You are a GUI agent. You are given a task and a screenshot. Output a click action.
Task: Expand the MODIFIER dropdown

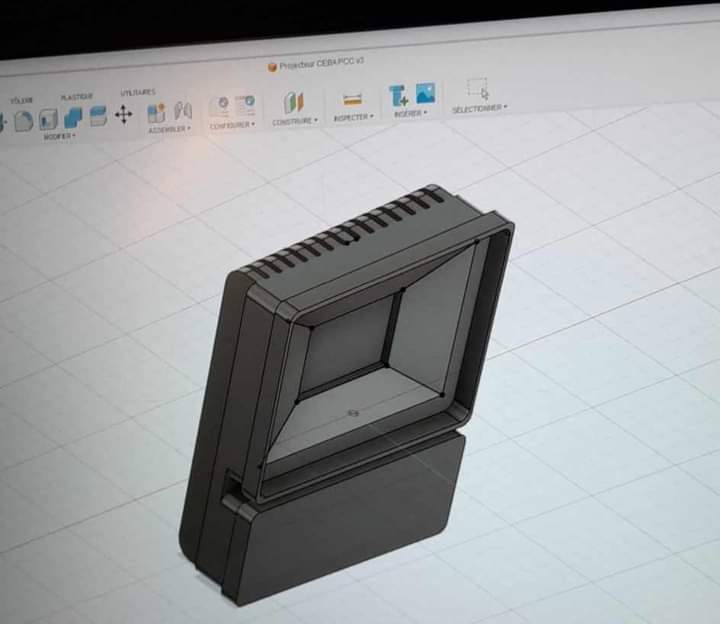pos(60,136)
